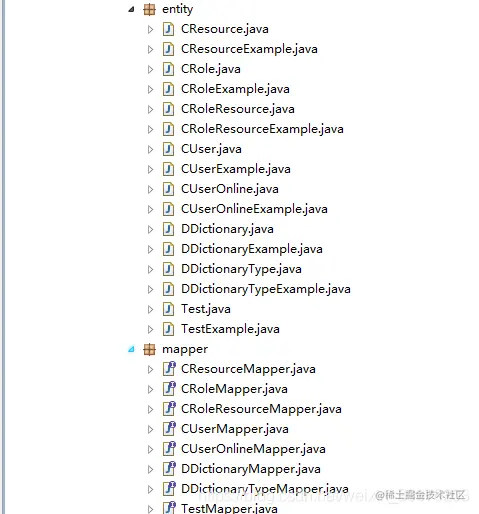The height and width of the screenshot is (514, 479).
Task: Expand the CUser.java node arrow
Action: click(150, 150)
